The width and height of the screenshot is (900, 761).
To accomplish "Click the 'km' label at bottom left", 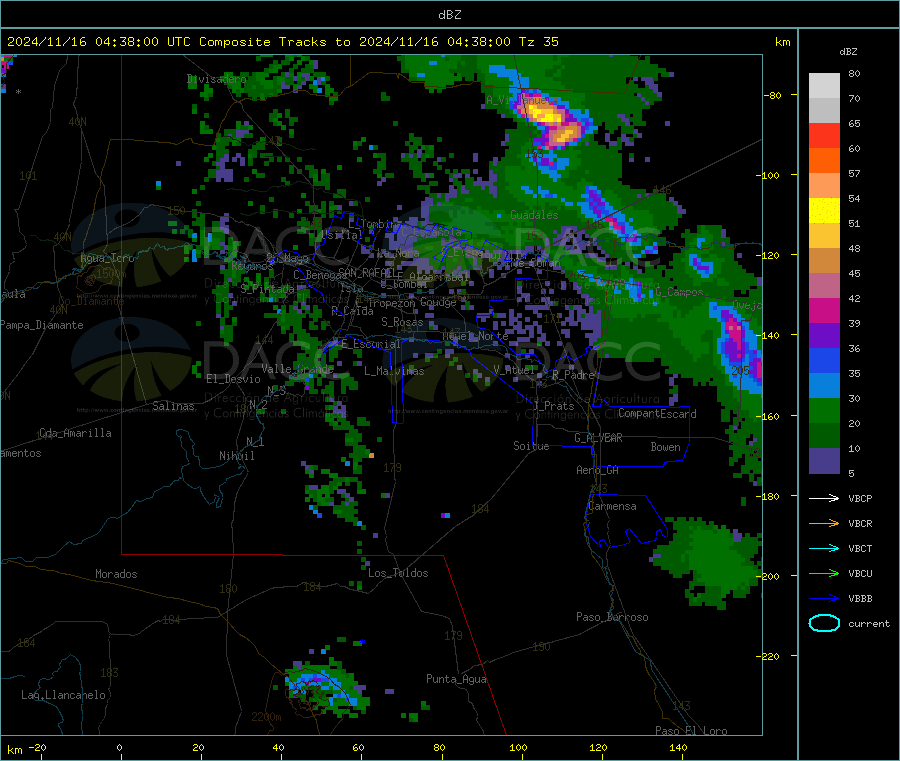I will [x=14, y=750].
